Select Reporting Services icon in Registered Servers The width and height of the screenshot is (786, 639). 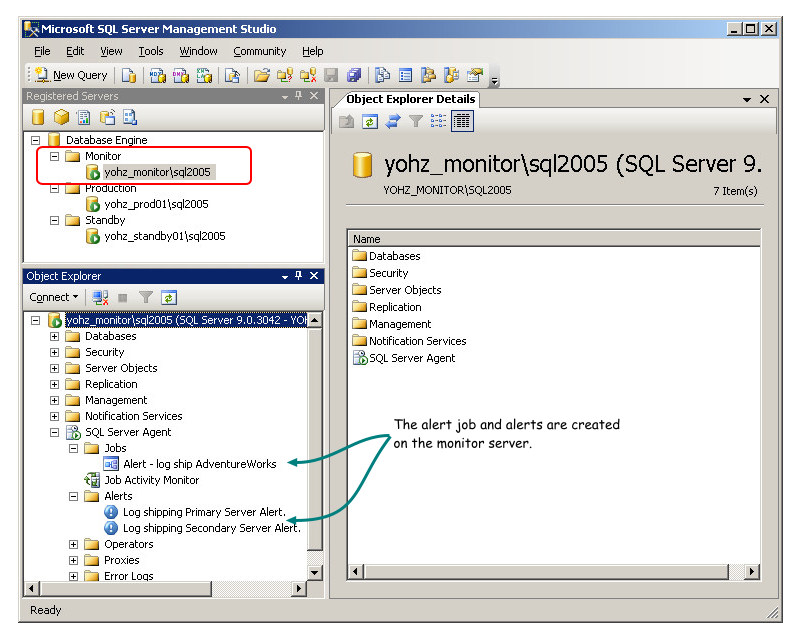84,117
